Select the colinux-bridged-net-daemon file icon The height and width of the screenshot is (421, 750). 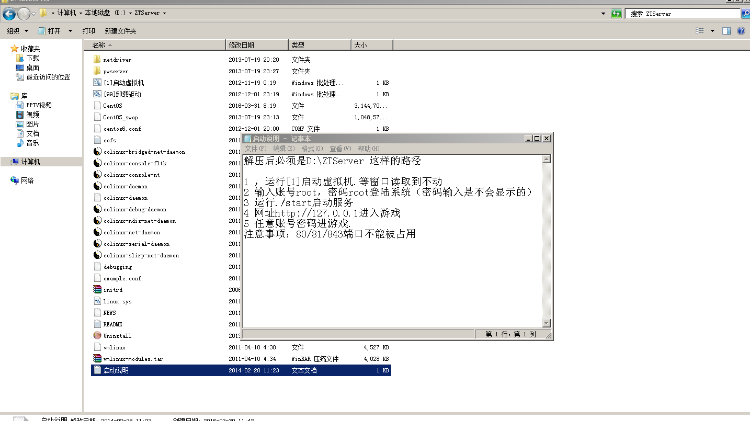(97, 151)
